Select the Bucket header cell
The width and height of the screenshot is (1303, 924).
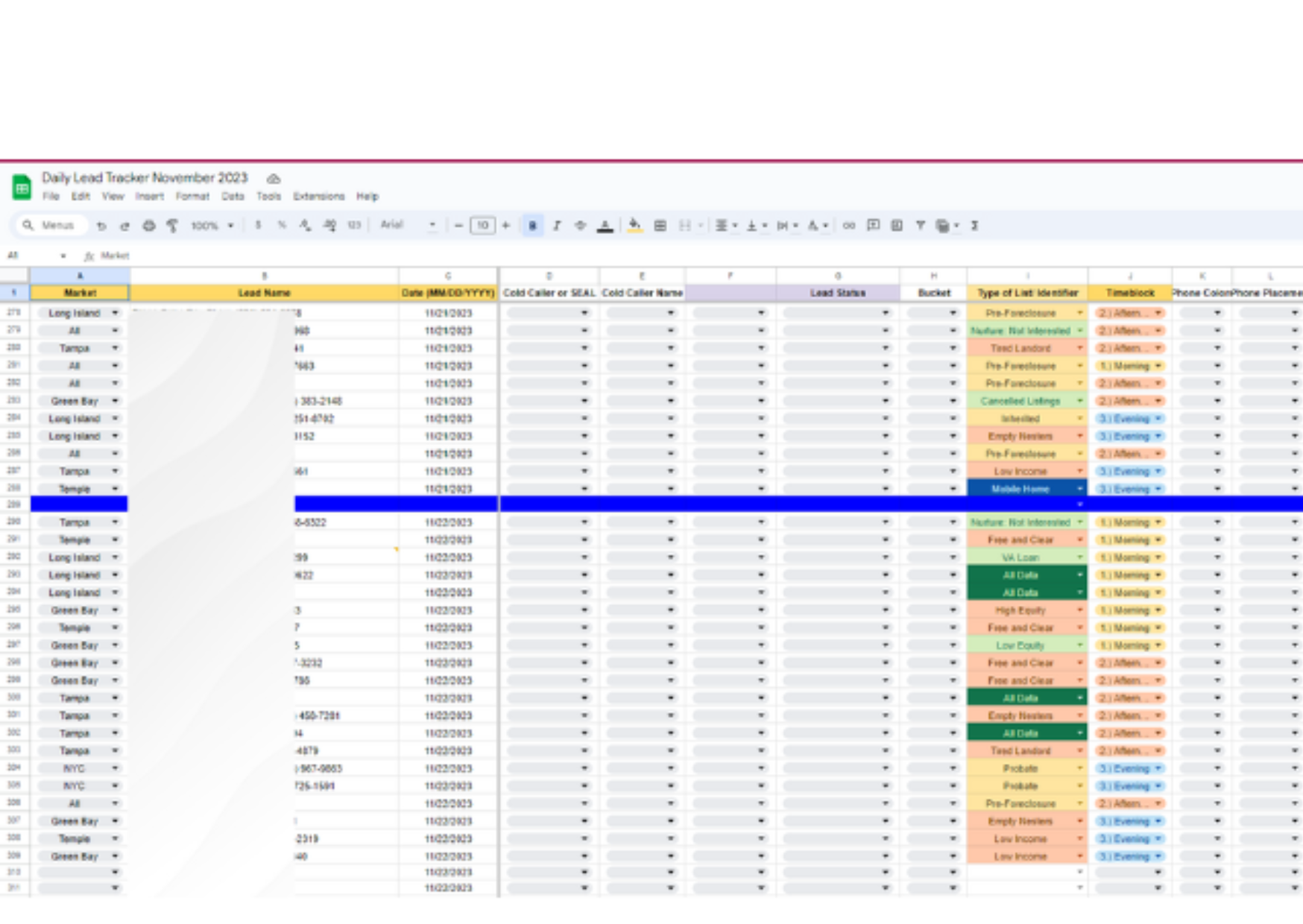tap(933, 293)
